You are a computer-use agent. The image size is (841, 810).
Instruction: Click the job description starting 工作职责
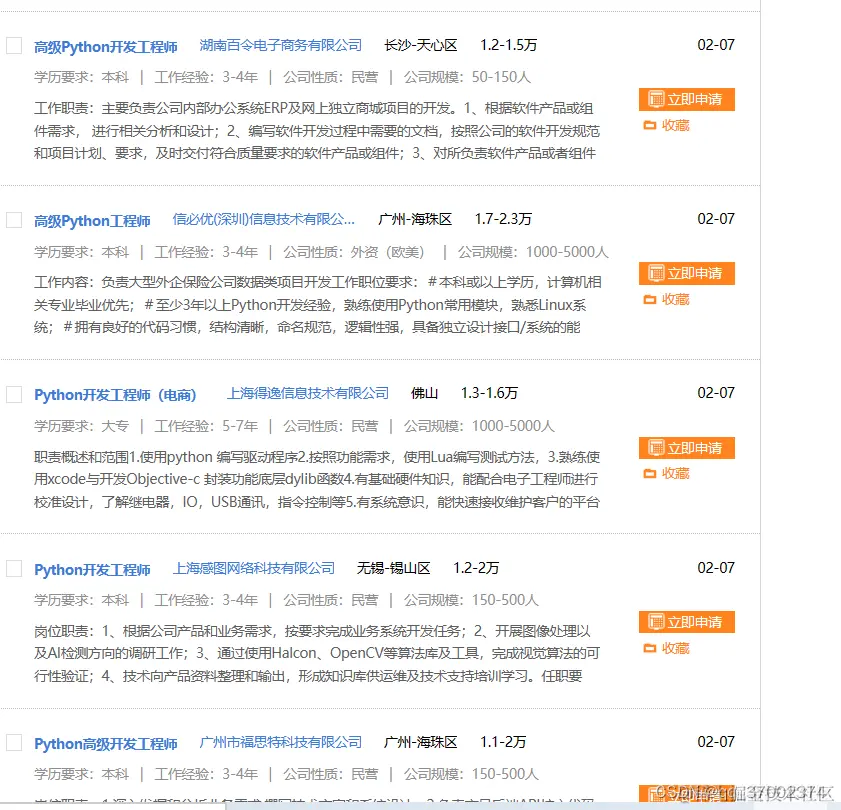[316, 131]
